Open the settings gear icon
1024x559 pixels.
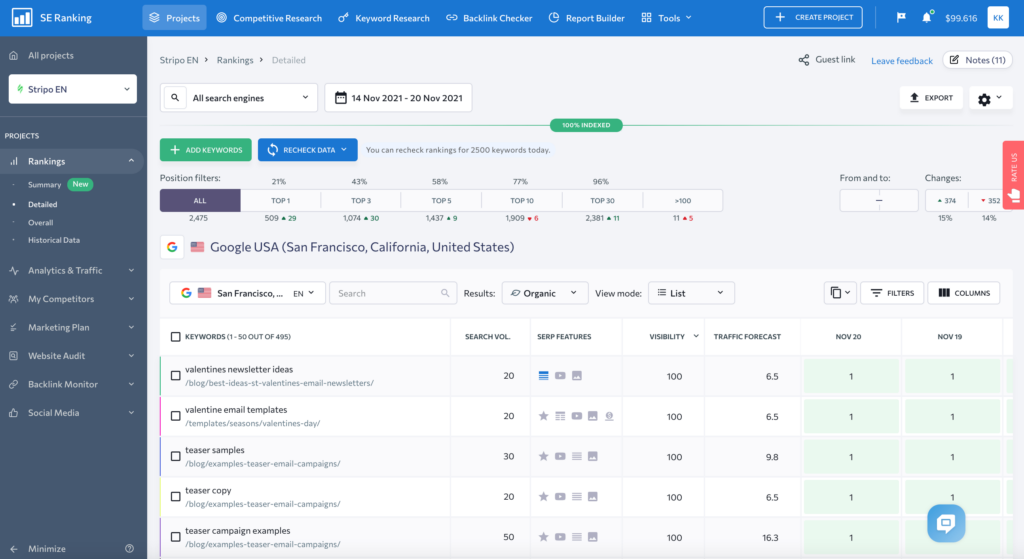click(984, 99)
